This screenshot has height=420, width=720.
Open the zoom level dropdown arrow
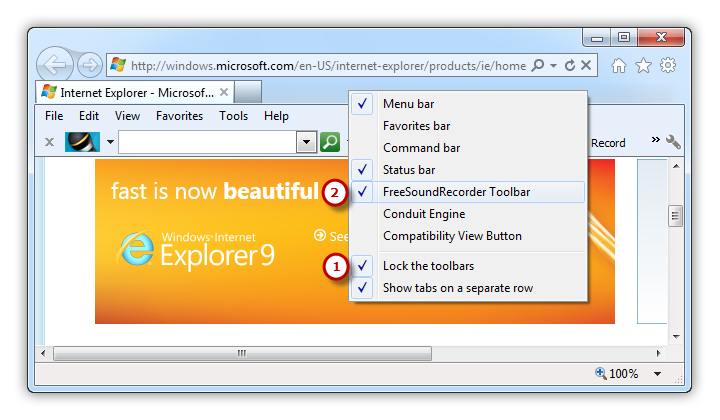coord(658,374)
